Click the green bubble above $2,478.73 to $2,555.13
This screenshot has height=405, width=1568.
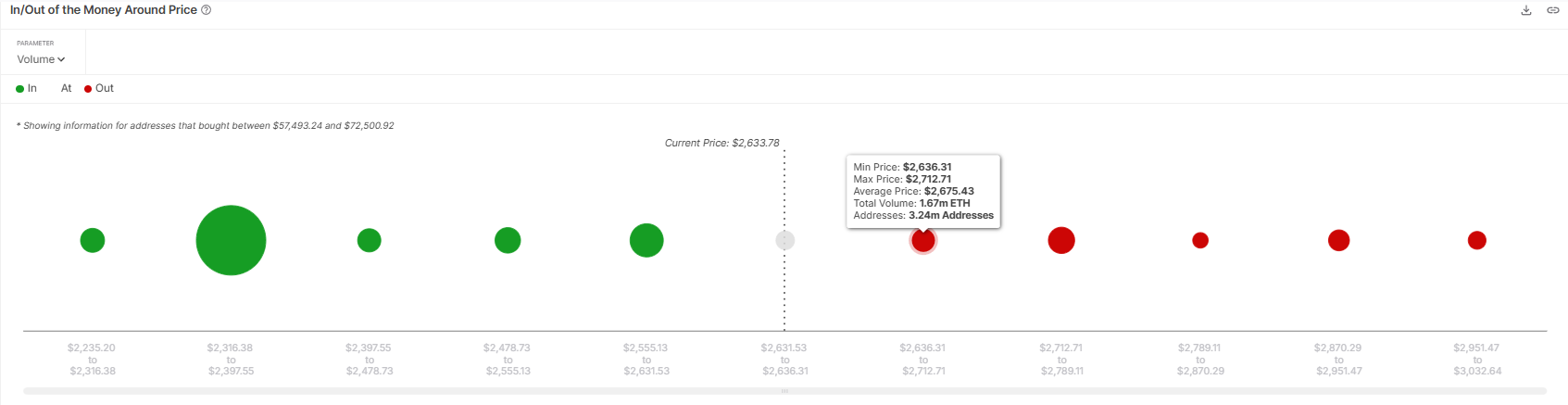(x=508, y=240)
